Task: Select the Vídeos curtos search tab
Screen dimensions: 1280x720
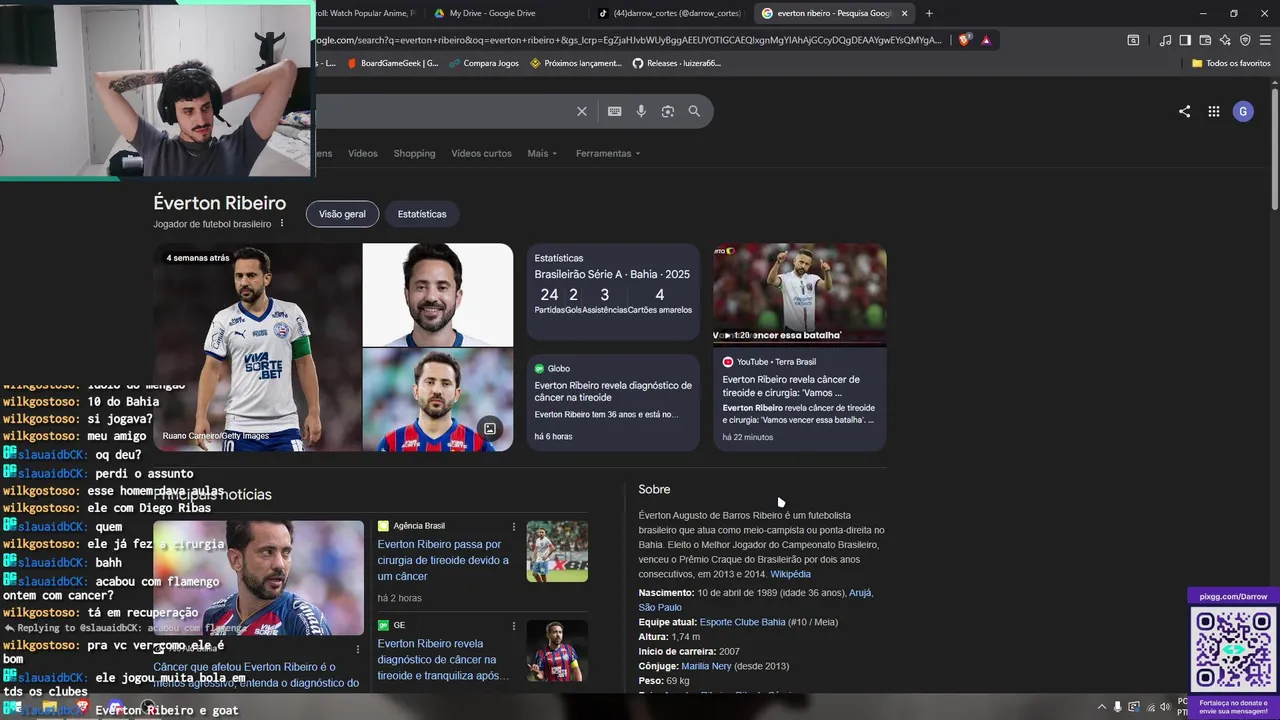Action: click(x=481, y=153)
